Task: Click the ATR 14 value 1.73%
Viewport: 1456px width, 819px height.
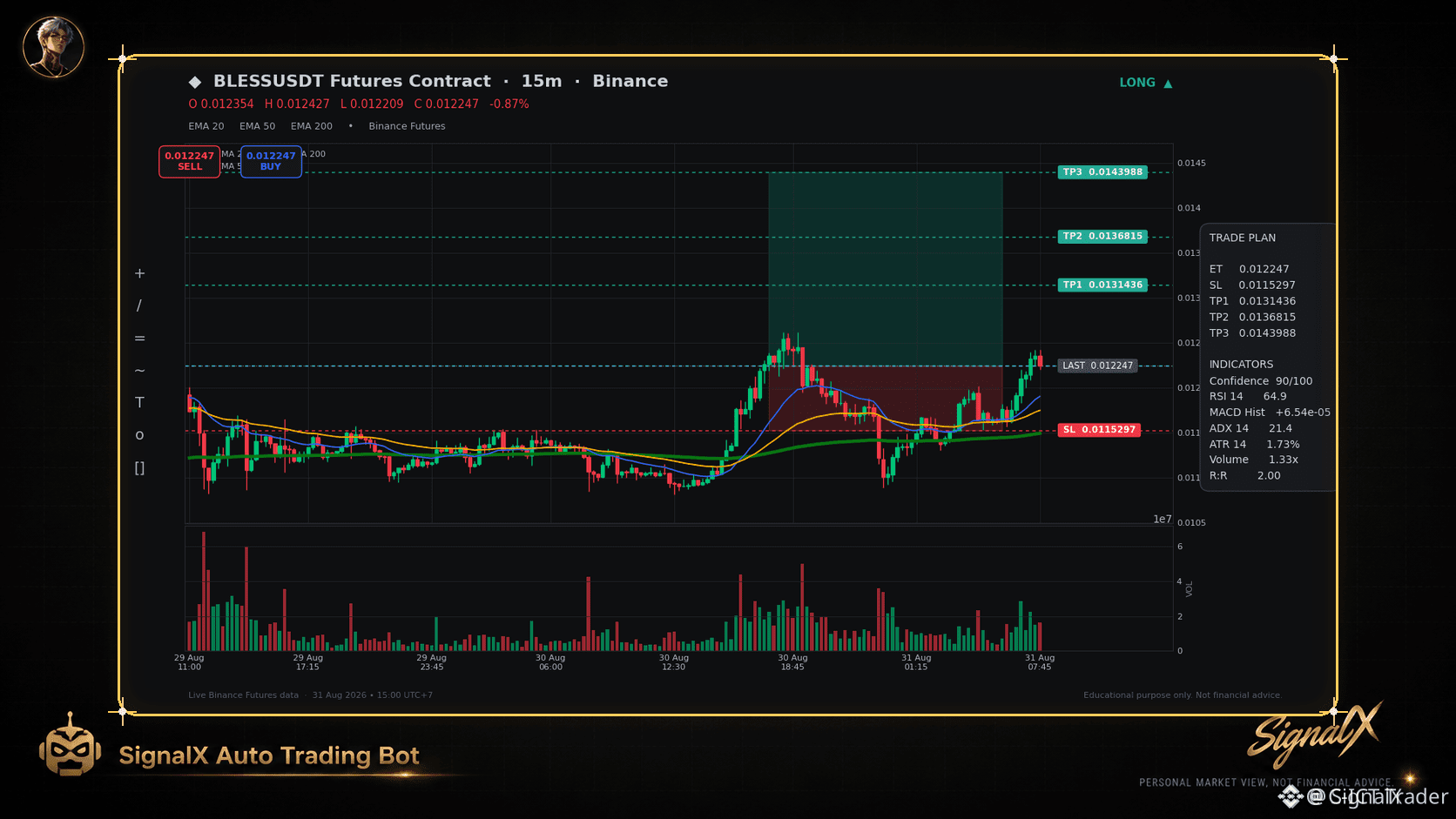Action: tap(1283, 445)
